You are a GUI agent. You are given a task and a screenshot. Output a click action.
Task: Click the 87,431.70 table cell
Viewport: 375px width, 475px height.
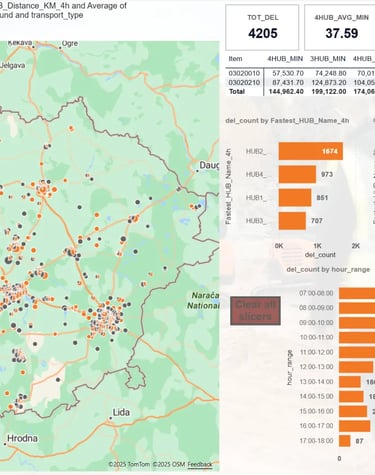(x=288, y=82)
